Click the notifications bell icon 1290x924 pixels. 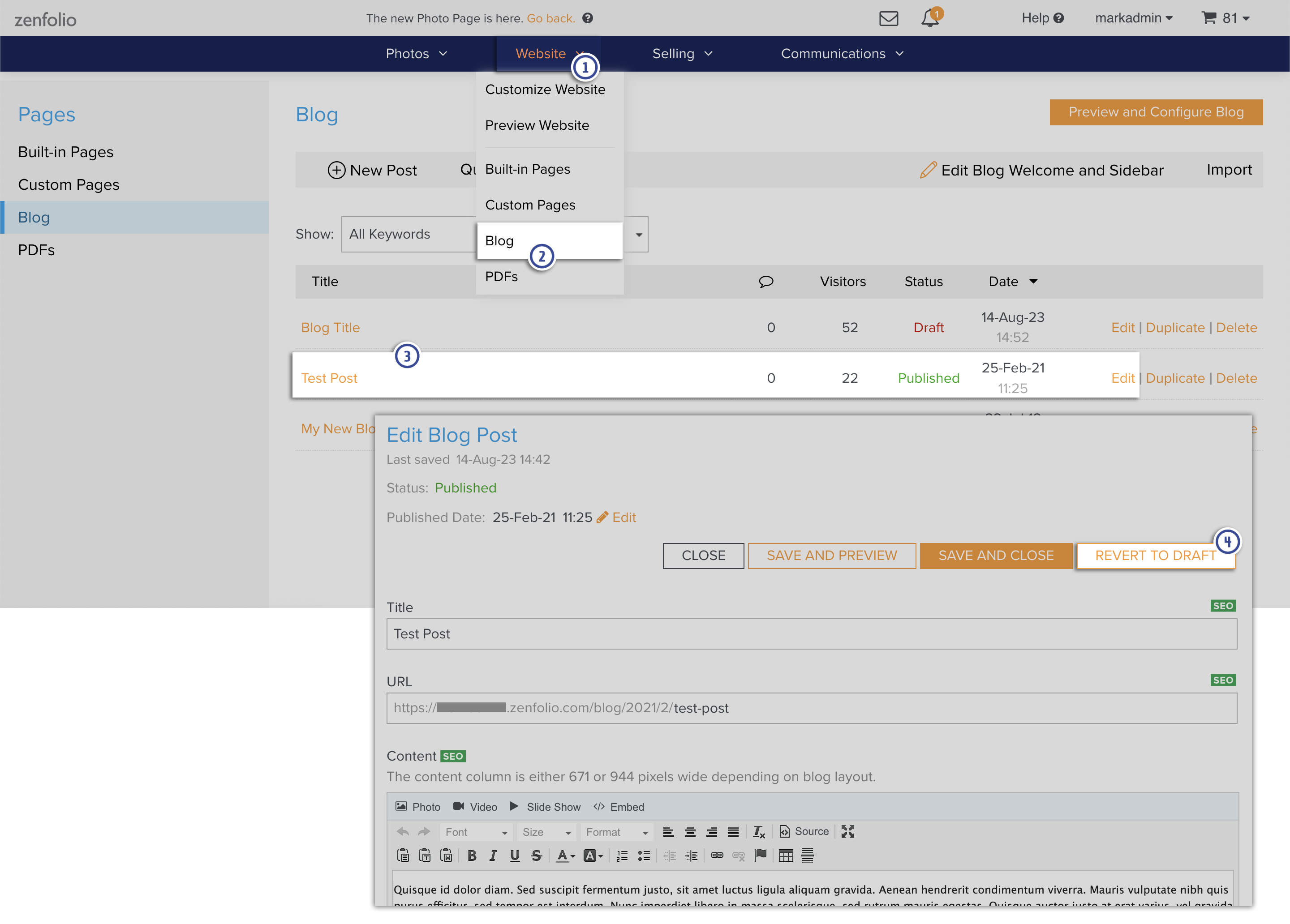929,18
